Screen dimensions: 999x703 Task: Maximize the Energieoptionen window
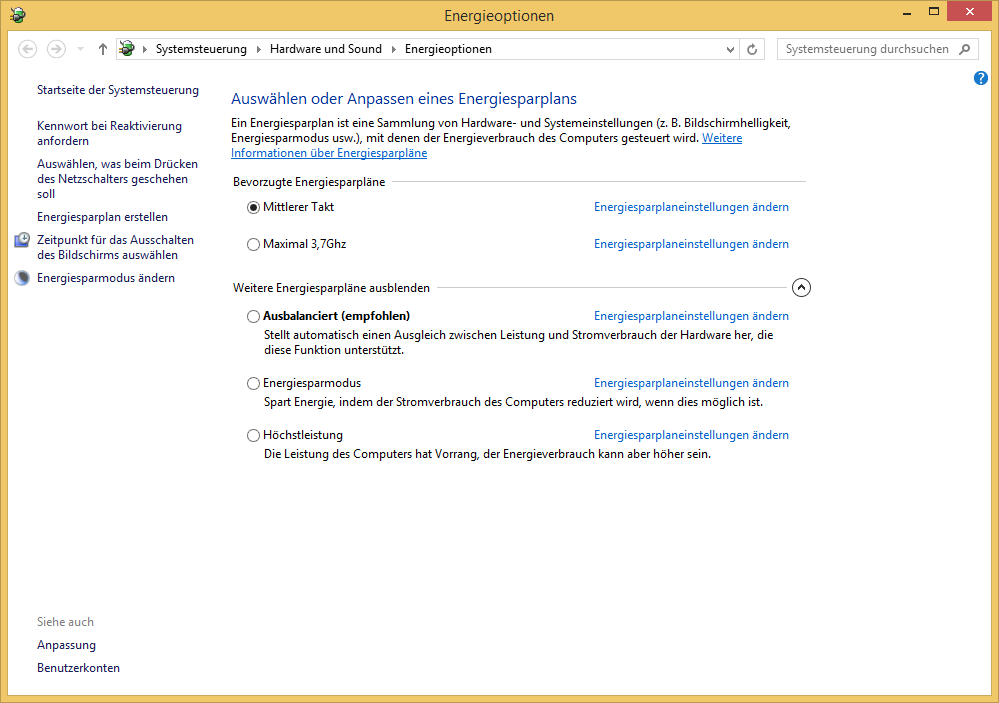point(934,12)
